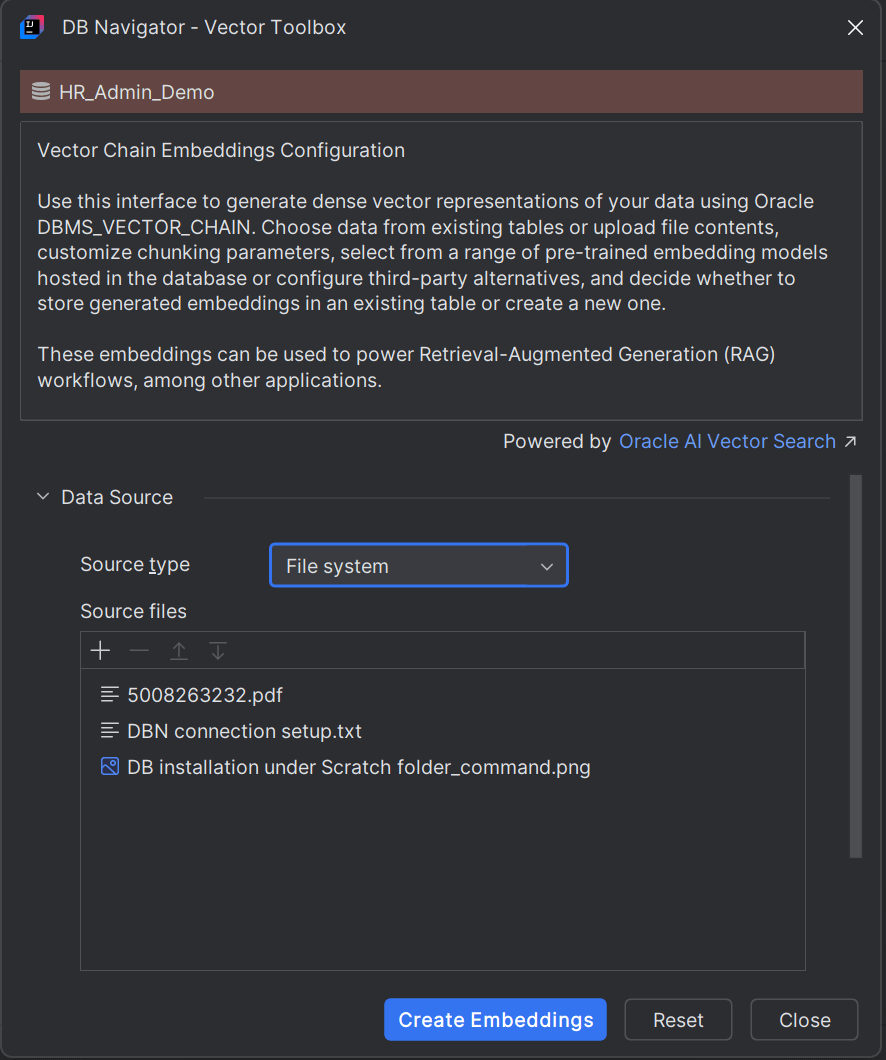Click the Create Embeddings button
The height and width of the screenshot is (1060, 886).
click(x=494, y=1019)
